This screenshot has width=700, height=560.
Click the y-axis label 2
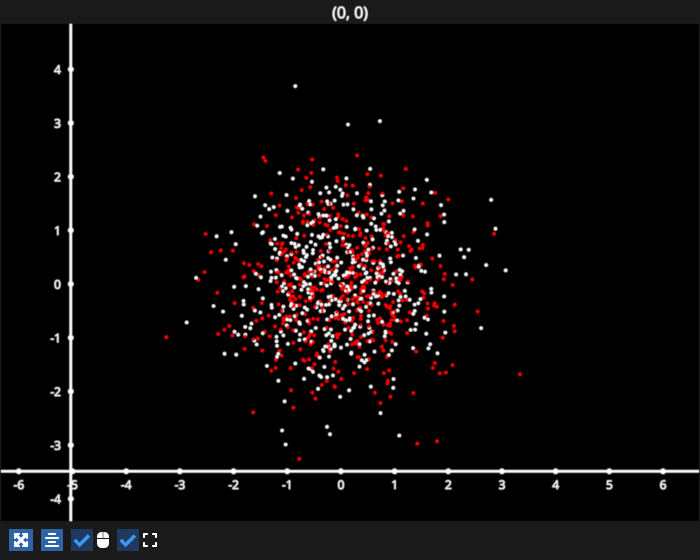(57, 177)
